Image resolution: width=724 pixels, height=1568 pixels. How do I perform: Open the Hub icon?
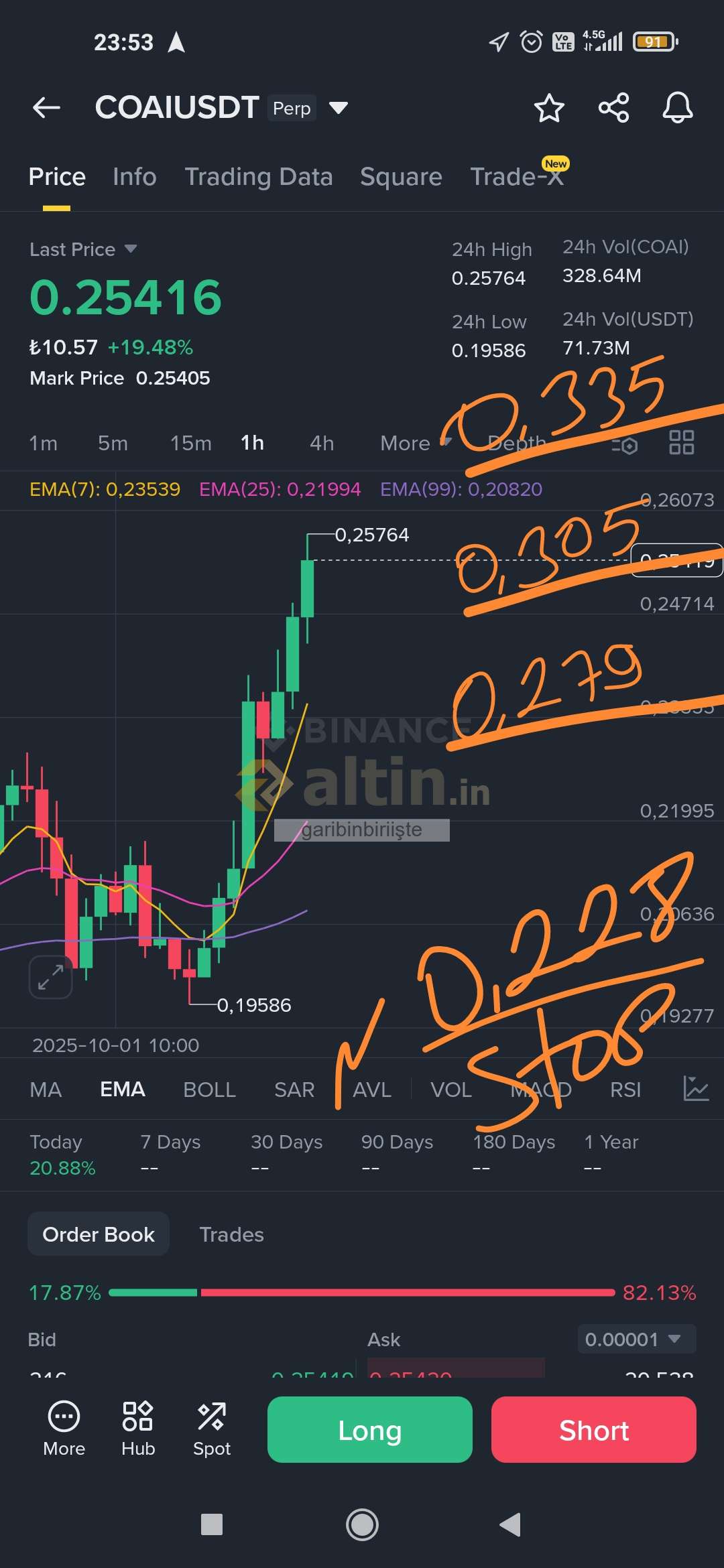[x=138, y=1429]
